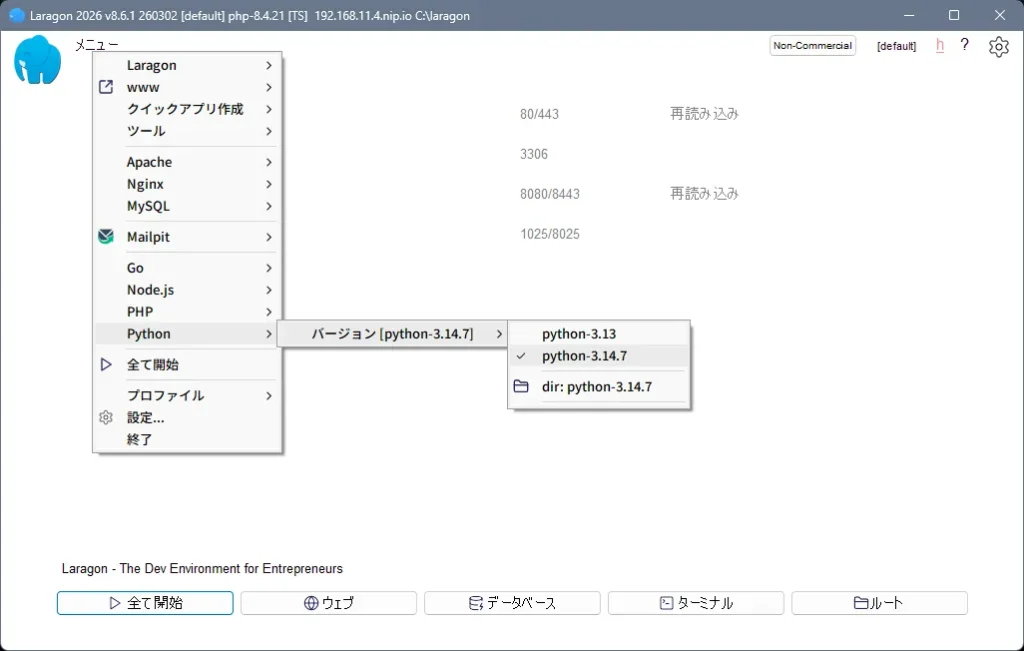Click 再読み込み next to port 80/443
This screenshot has width=1024, height=651.
[x=704, y=114]
